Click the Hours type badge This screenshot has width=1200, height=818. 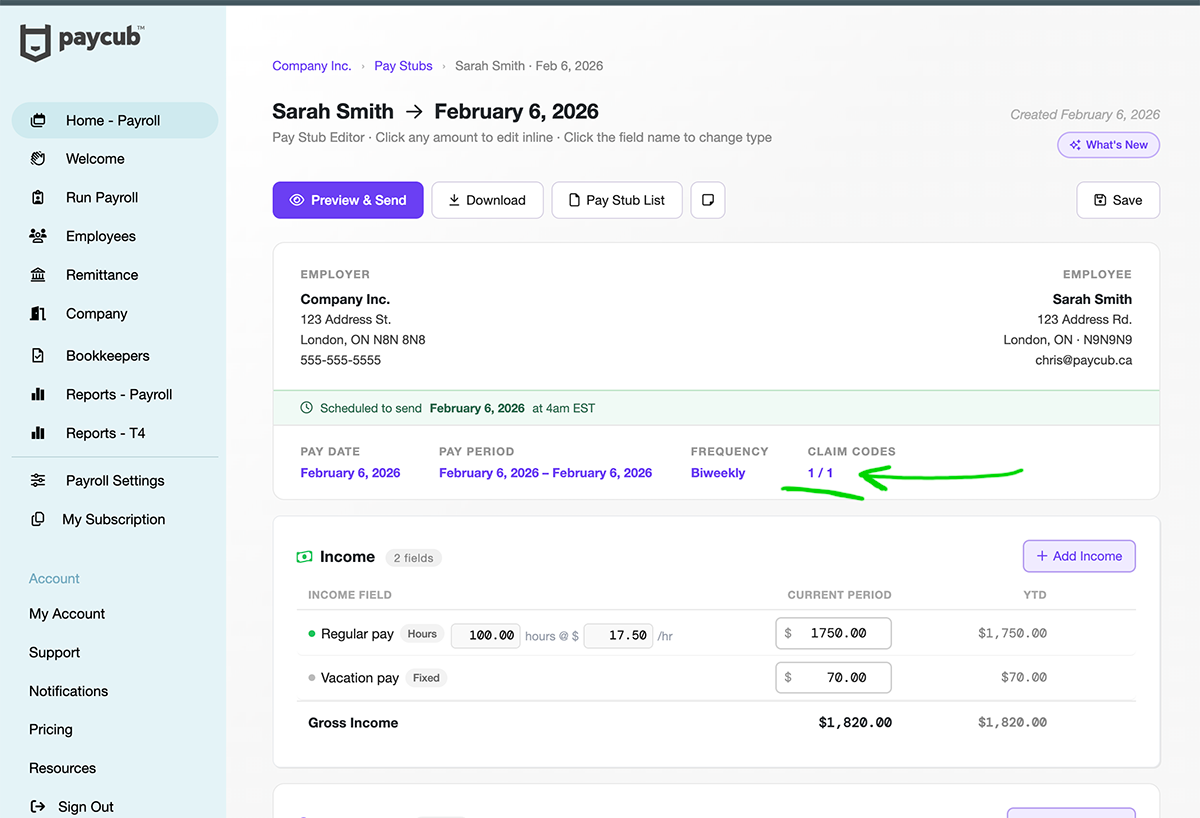[422, 634]
